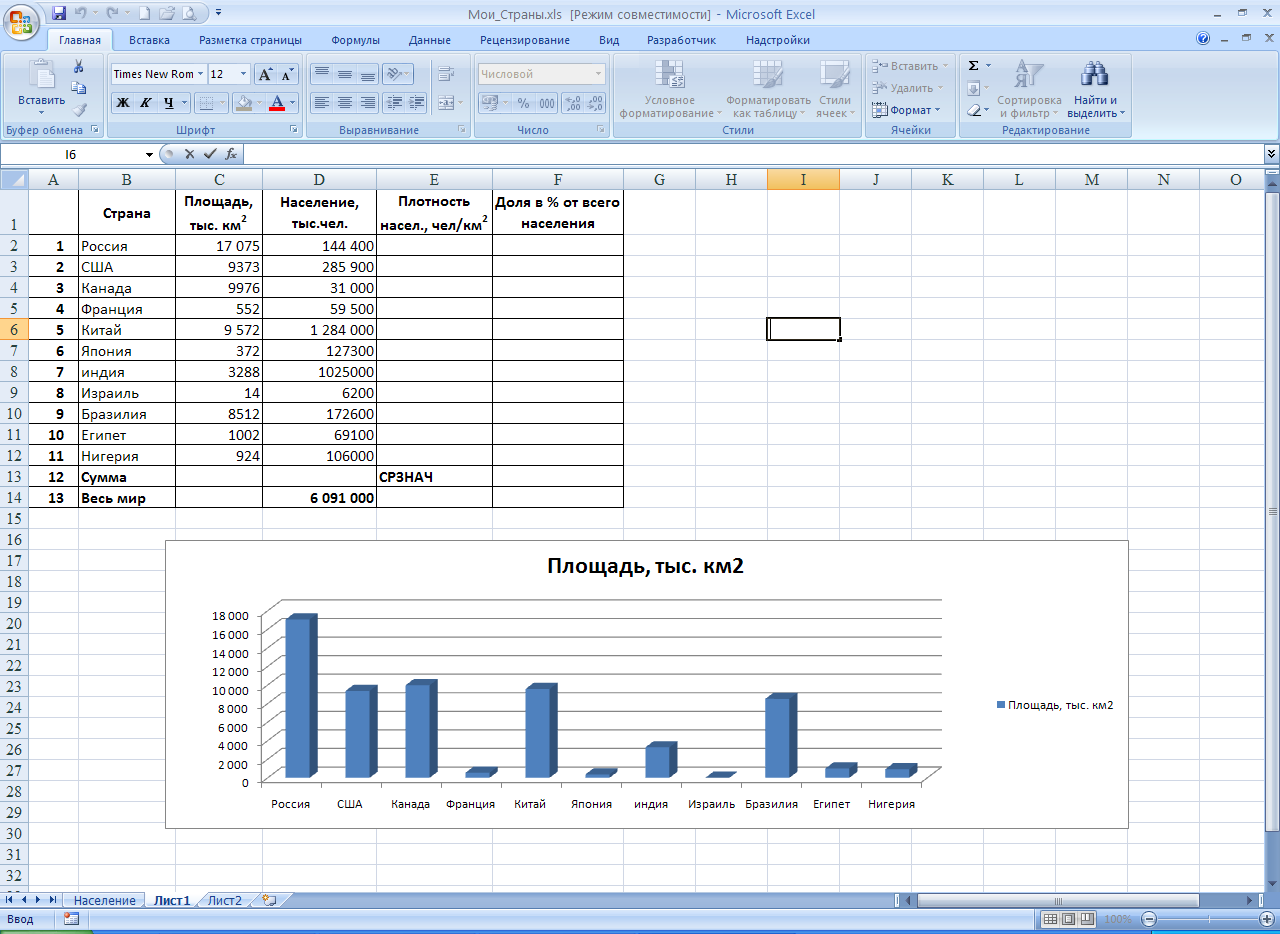
Task: Copy selection with the copy icon
Action: point(78,88)
